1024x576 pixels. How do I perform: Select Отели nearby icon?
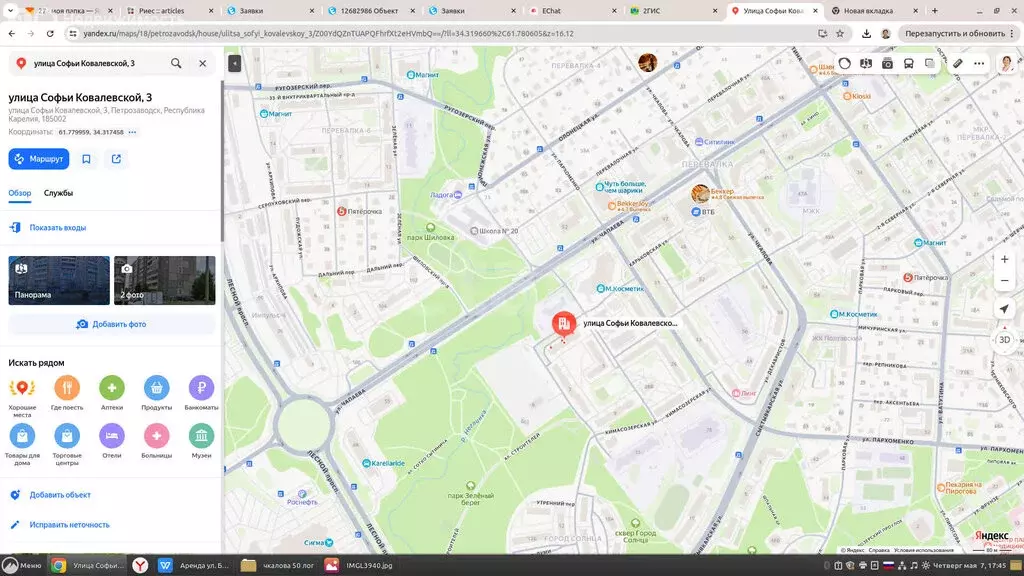pyautogui.click(x=112, y=436)
